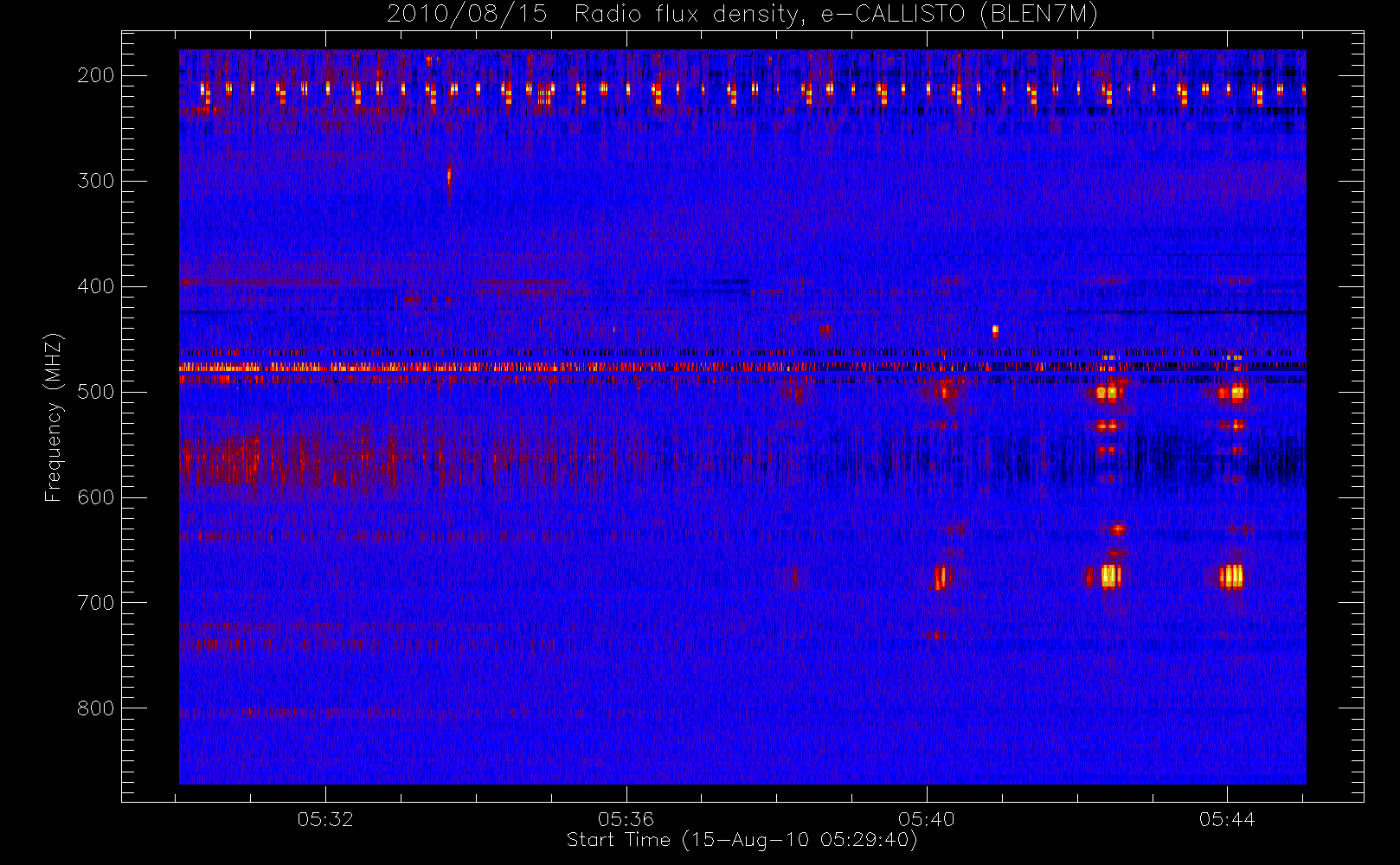1400x865 pixels.
Task: Click the 800 frequency tick label
Action: coord(95,708)
